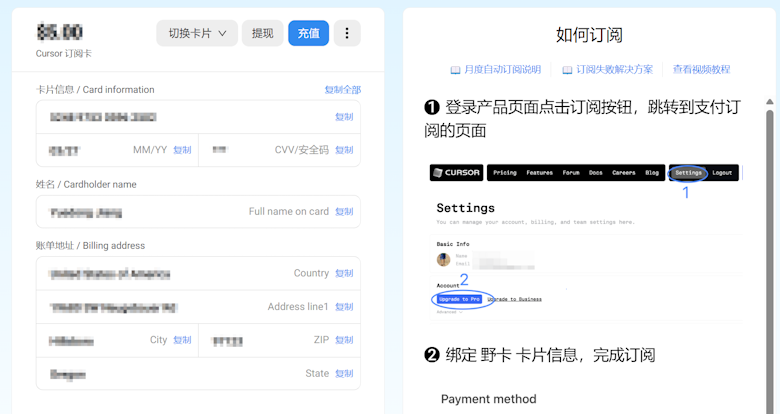Copy the Country value
The width and height of the screenshot is (780, 414).
(x=344, y=273)
